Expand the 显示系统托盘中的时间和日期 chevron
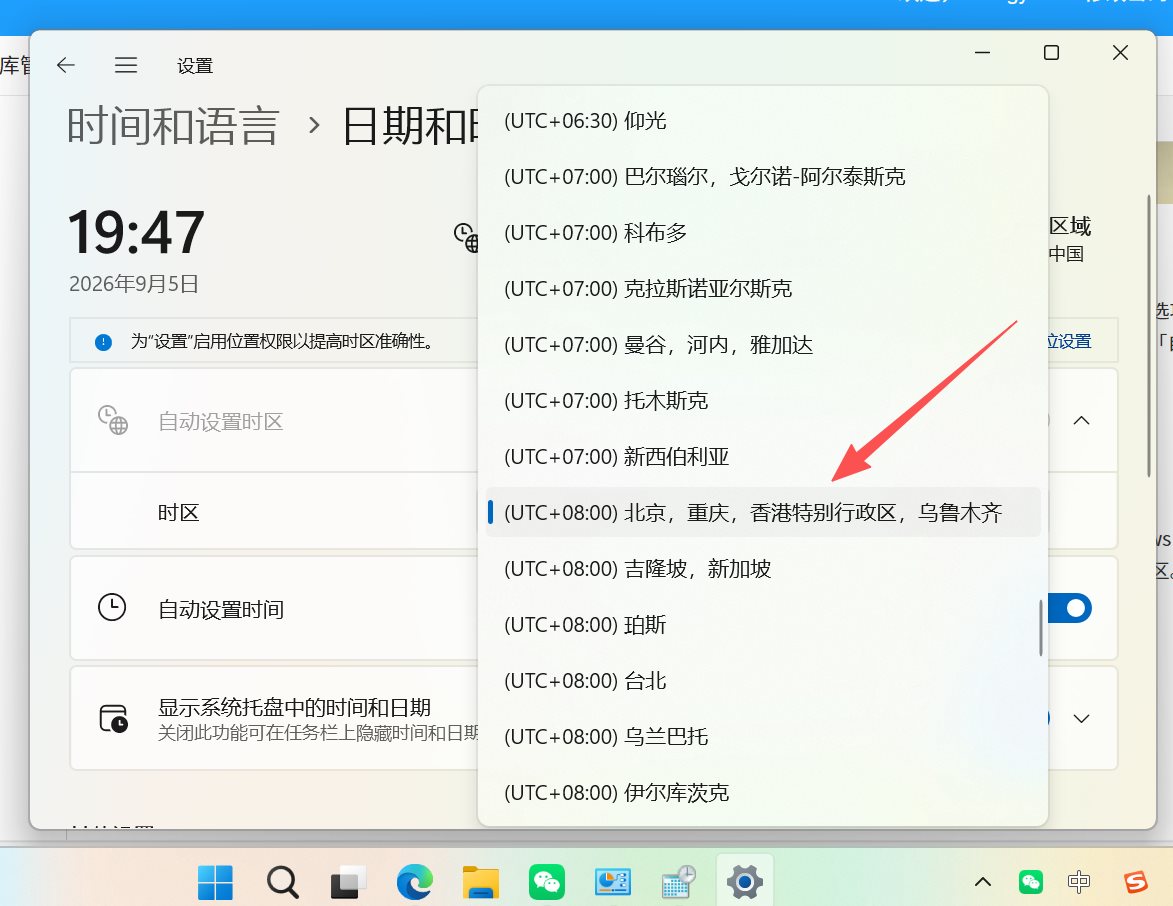 point(1081,719)
